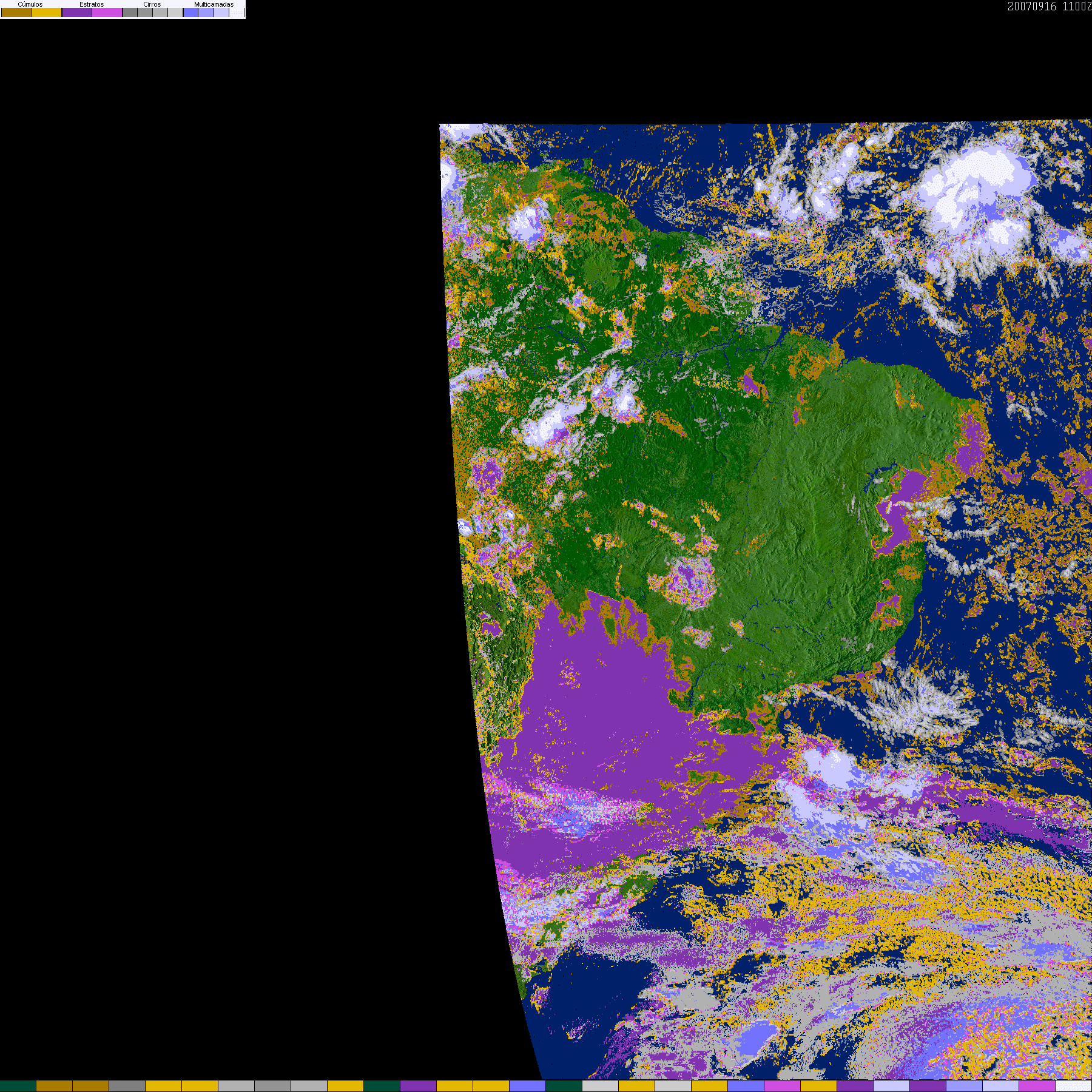Viewport: 1092px width, 1092px height.
Task: Select the white dotted Multicamadas legend swatch
Action: (237, 12)
